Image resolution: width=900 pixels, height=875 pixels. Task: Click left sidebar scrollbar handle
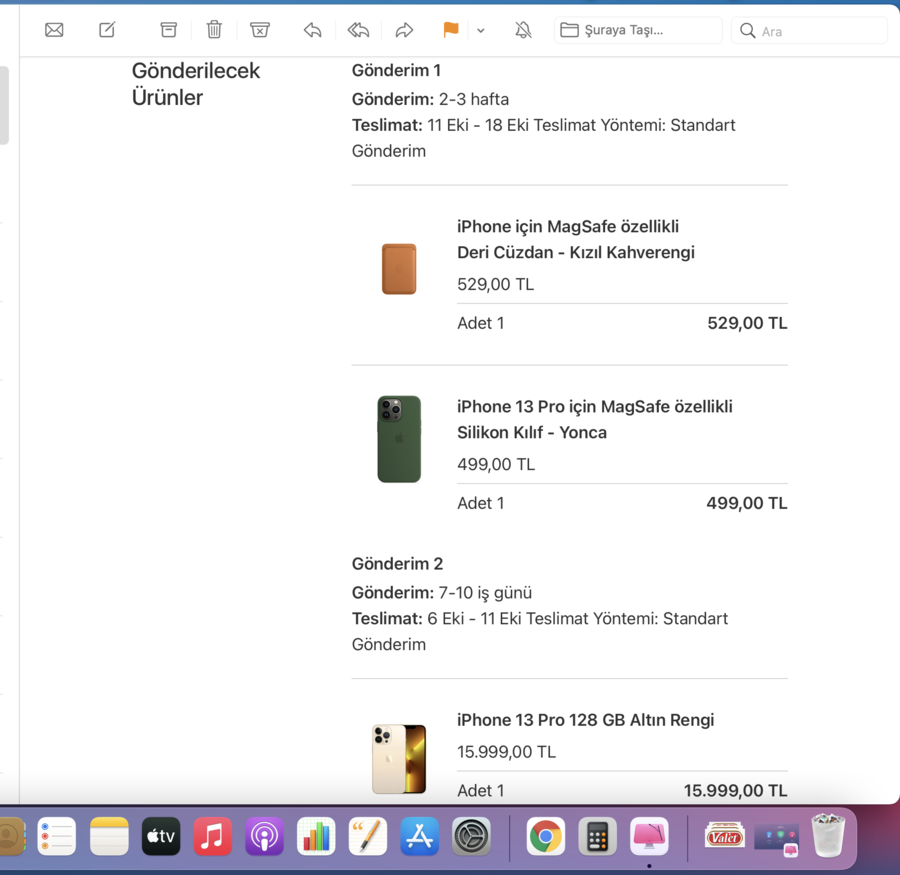click(4, 106)
